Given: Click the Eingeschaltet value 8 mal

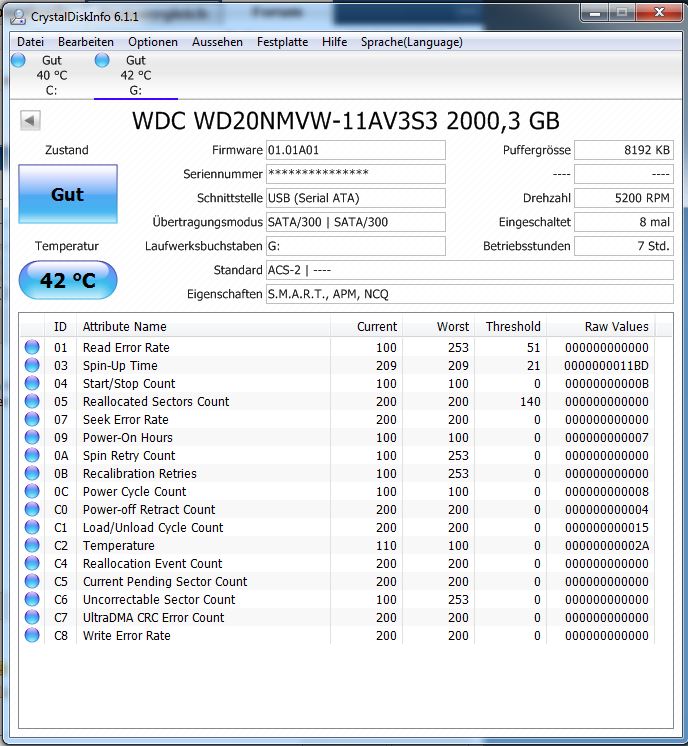Looking at the screenshot, I should click(624, 222).
